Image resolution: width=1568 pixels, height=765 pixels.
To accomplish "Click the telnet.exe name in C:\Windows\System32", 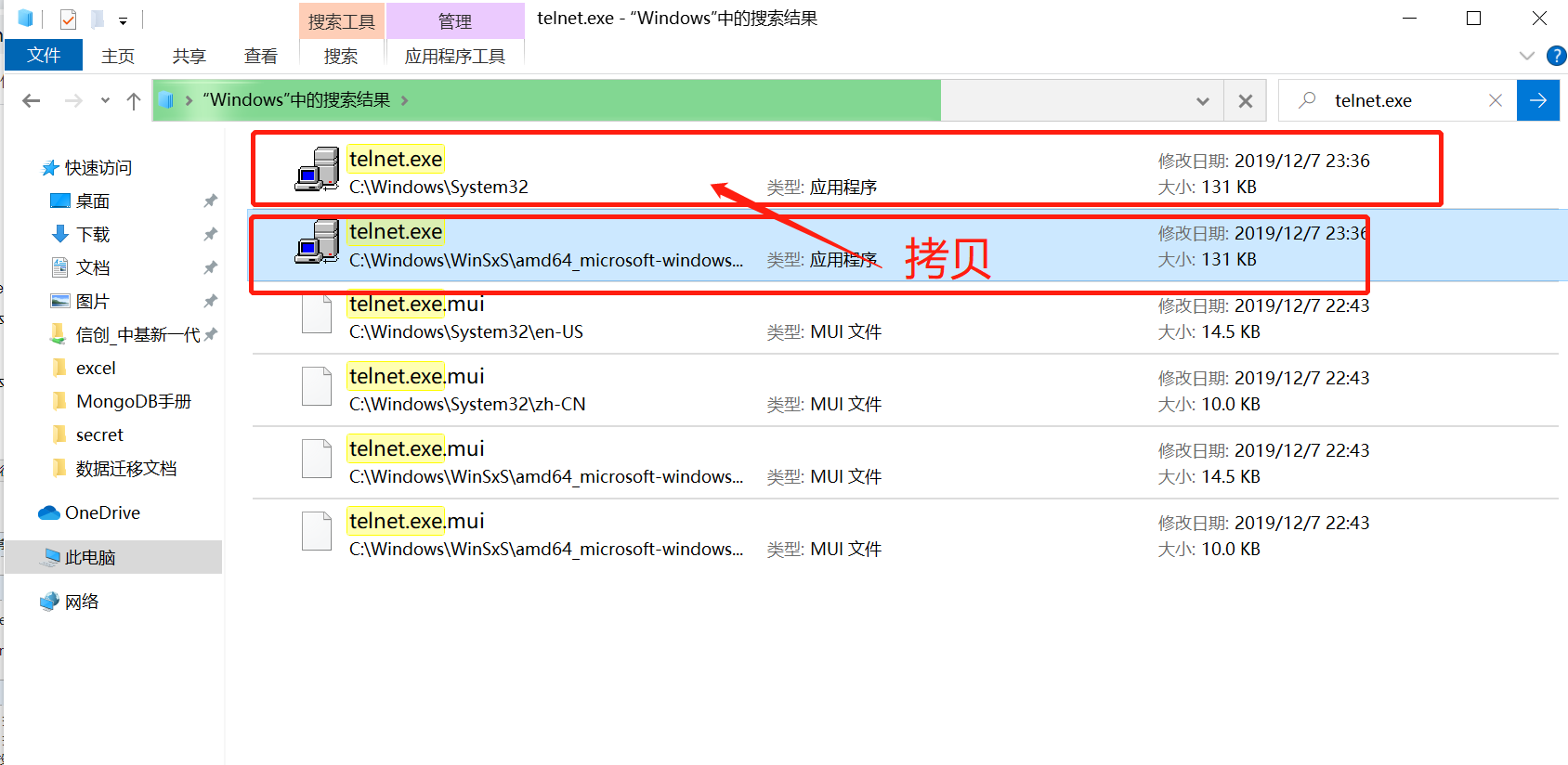I will coord(396,159).
